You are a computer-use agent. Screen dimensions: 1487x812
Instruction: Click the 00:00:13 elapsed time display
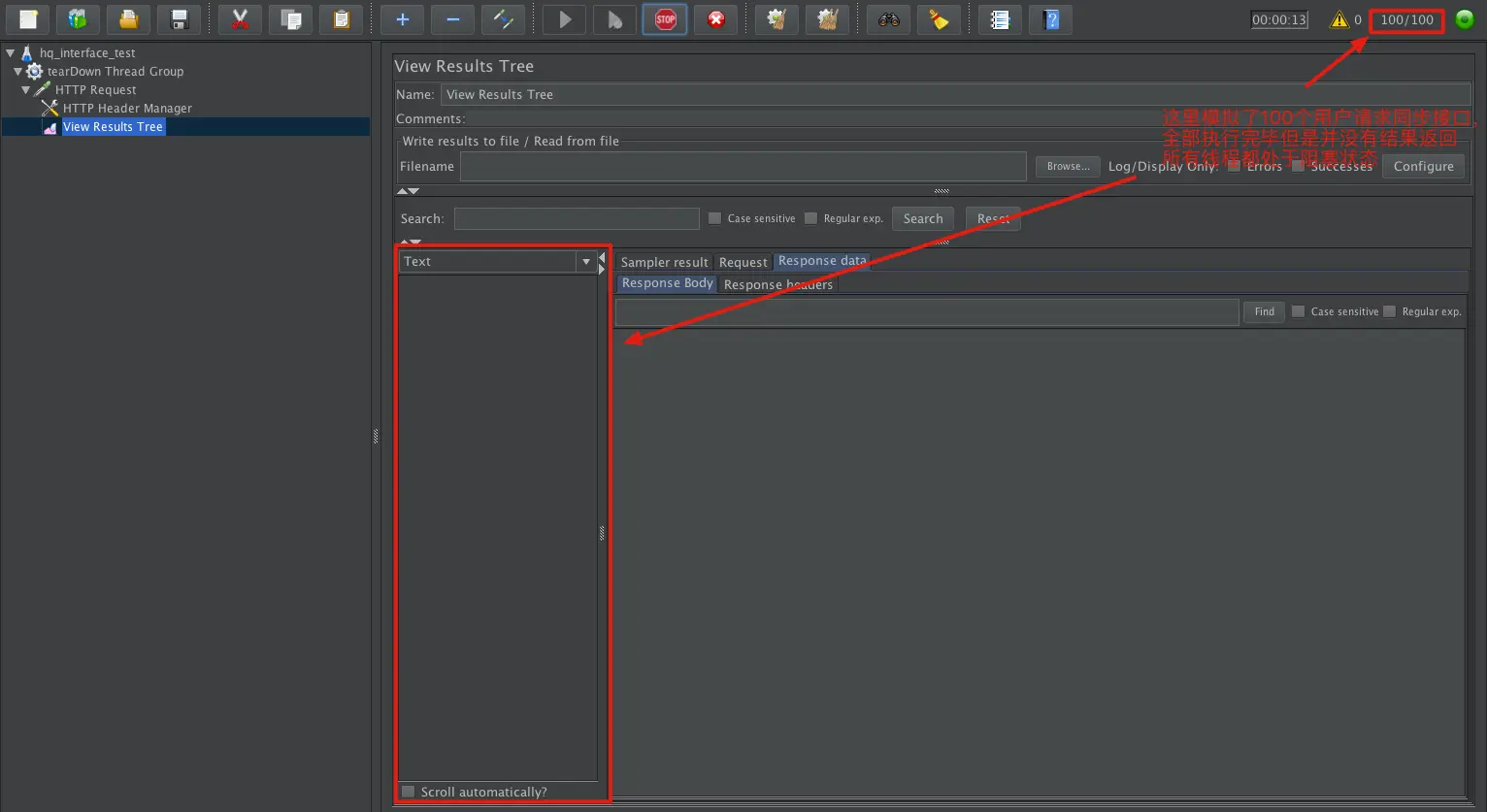pyautogui.click(x=1279, y=19)
